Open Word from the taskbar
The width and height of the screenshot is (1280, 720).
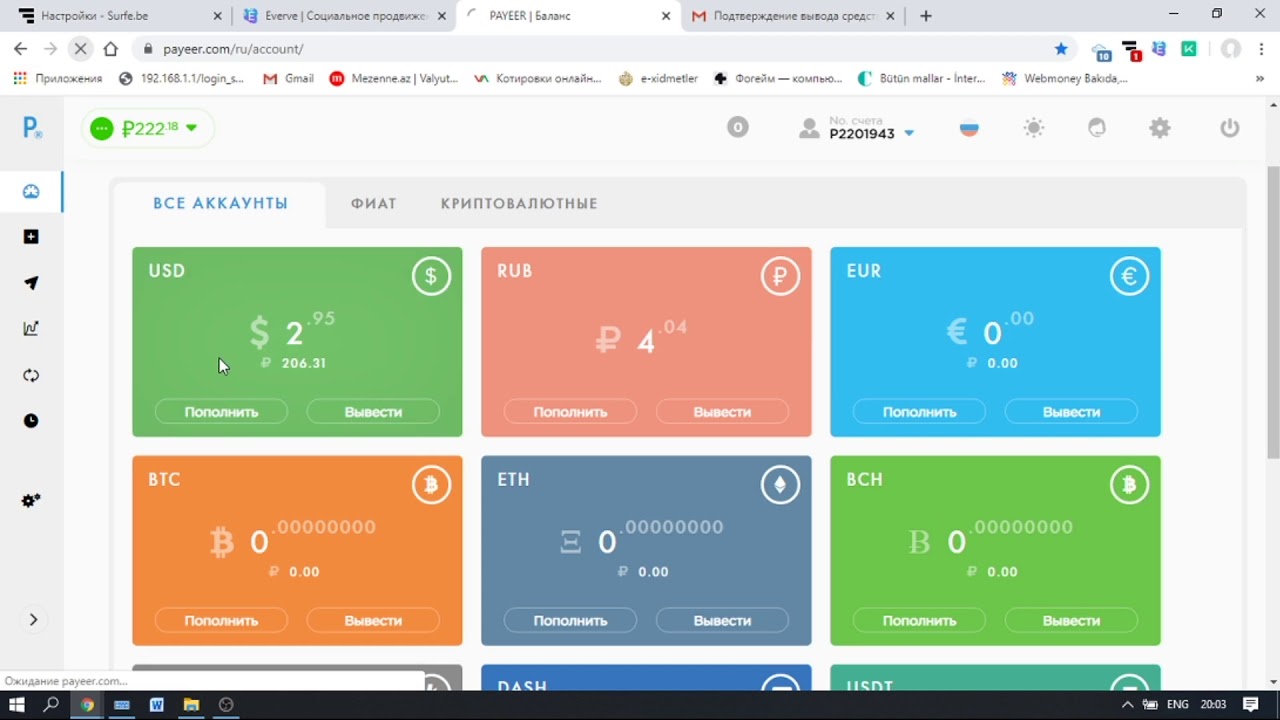coord(157,705)
